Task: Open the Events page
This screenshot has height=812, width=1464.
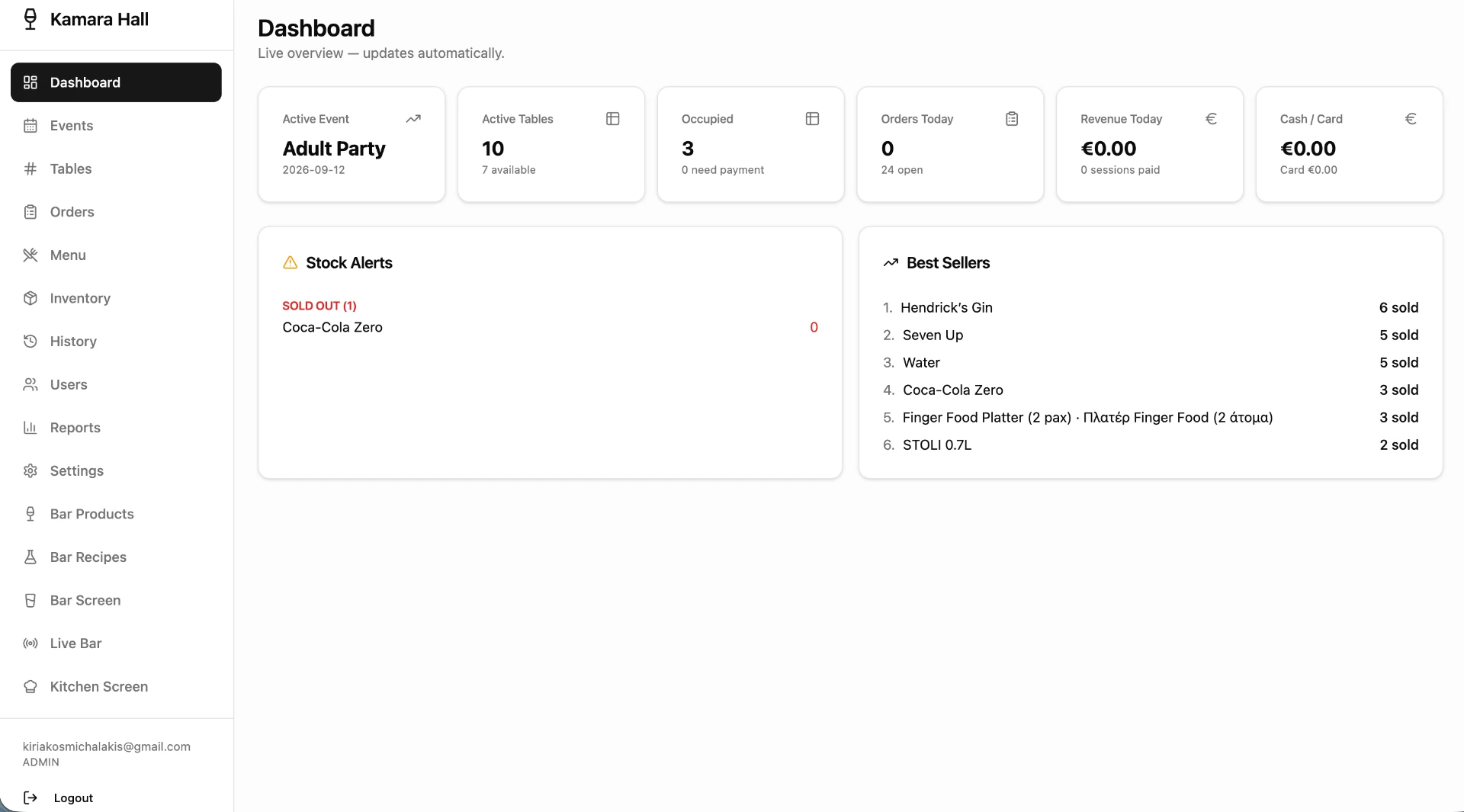Action: pyautogui.click(x=116, y=126)
